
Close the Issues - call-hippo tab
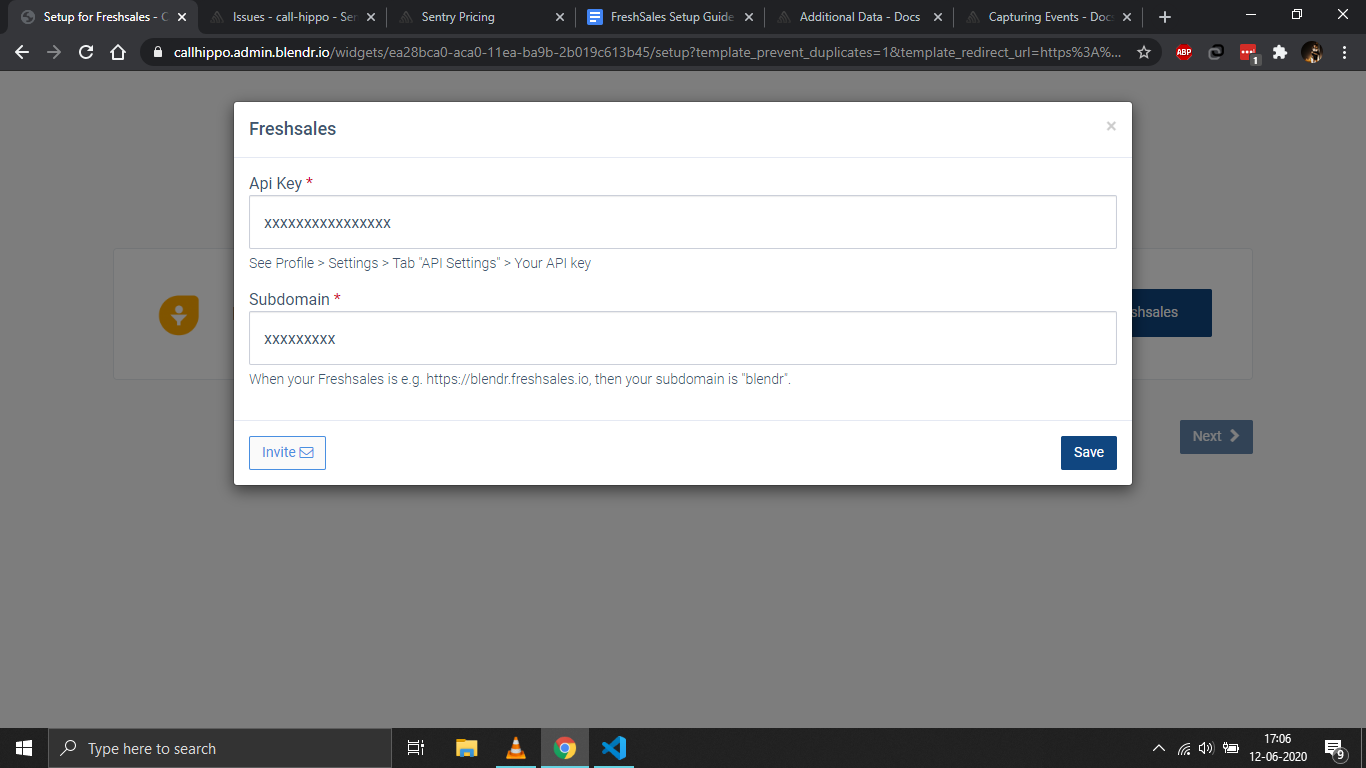[371, 17]
